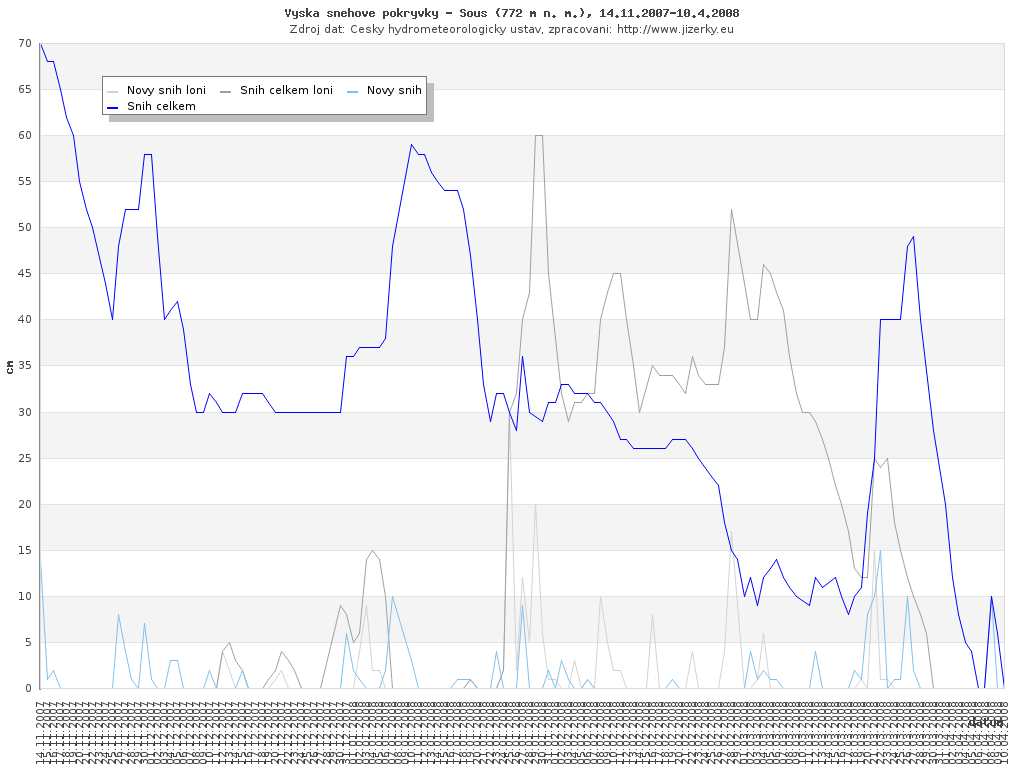Click the 'Novy snih loni' legend text
Screen dimensions: 1024x768
(x=166, y=91)
